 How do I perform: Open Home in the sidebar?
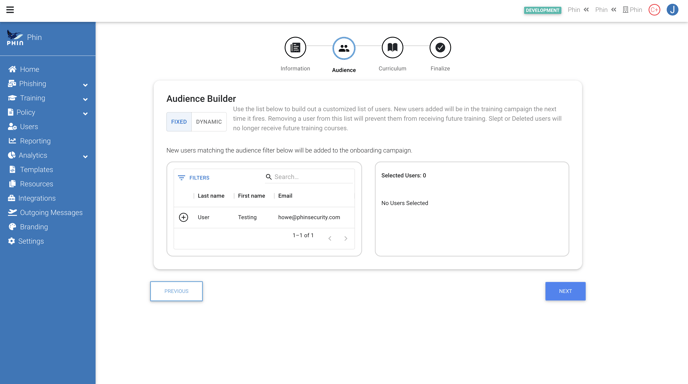(x=29, y=69)
